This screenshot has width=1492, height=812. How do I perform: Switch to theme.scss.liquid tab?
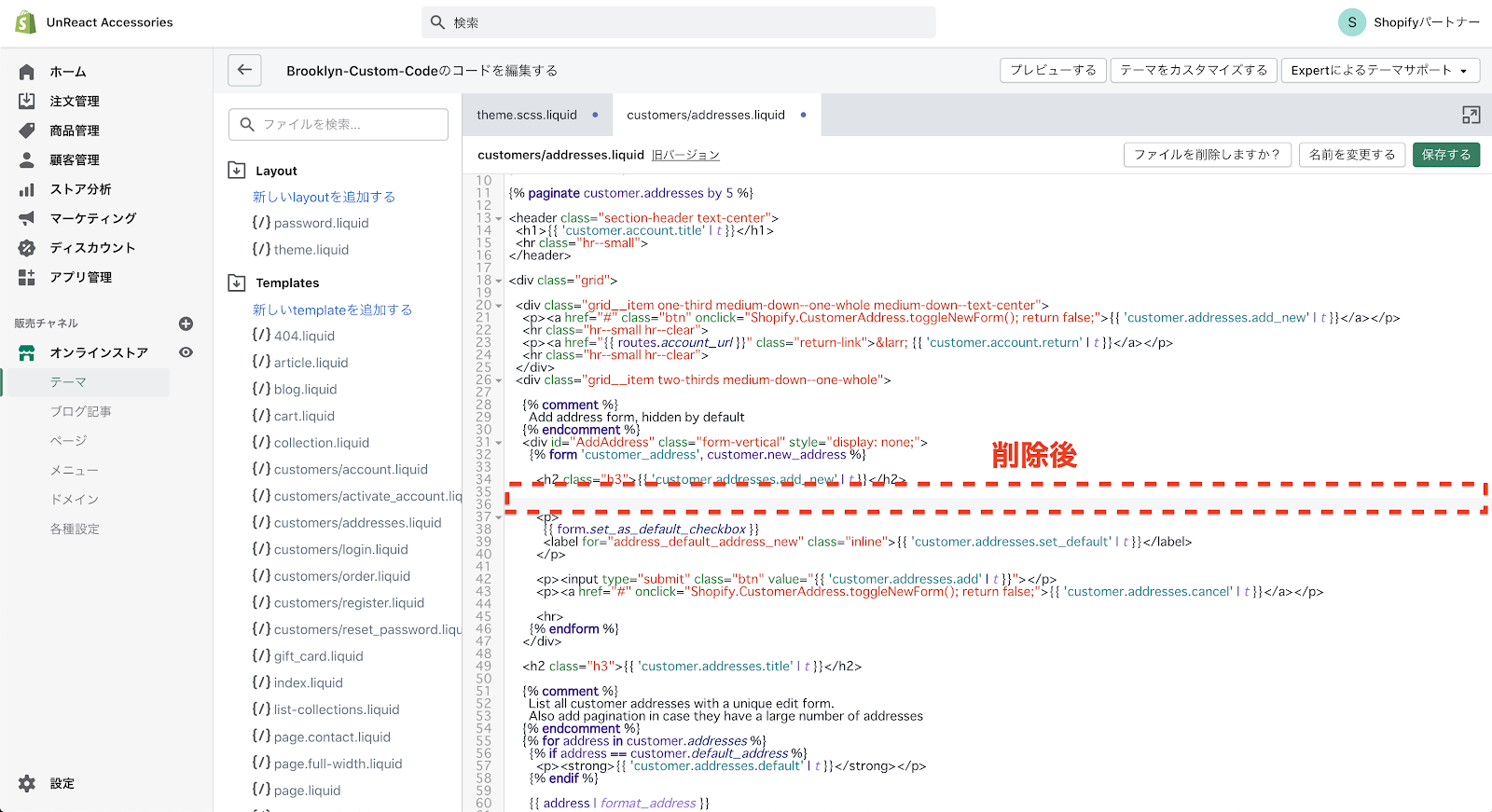coord(527,115)
